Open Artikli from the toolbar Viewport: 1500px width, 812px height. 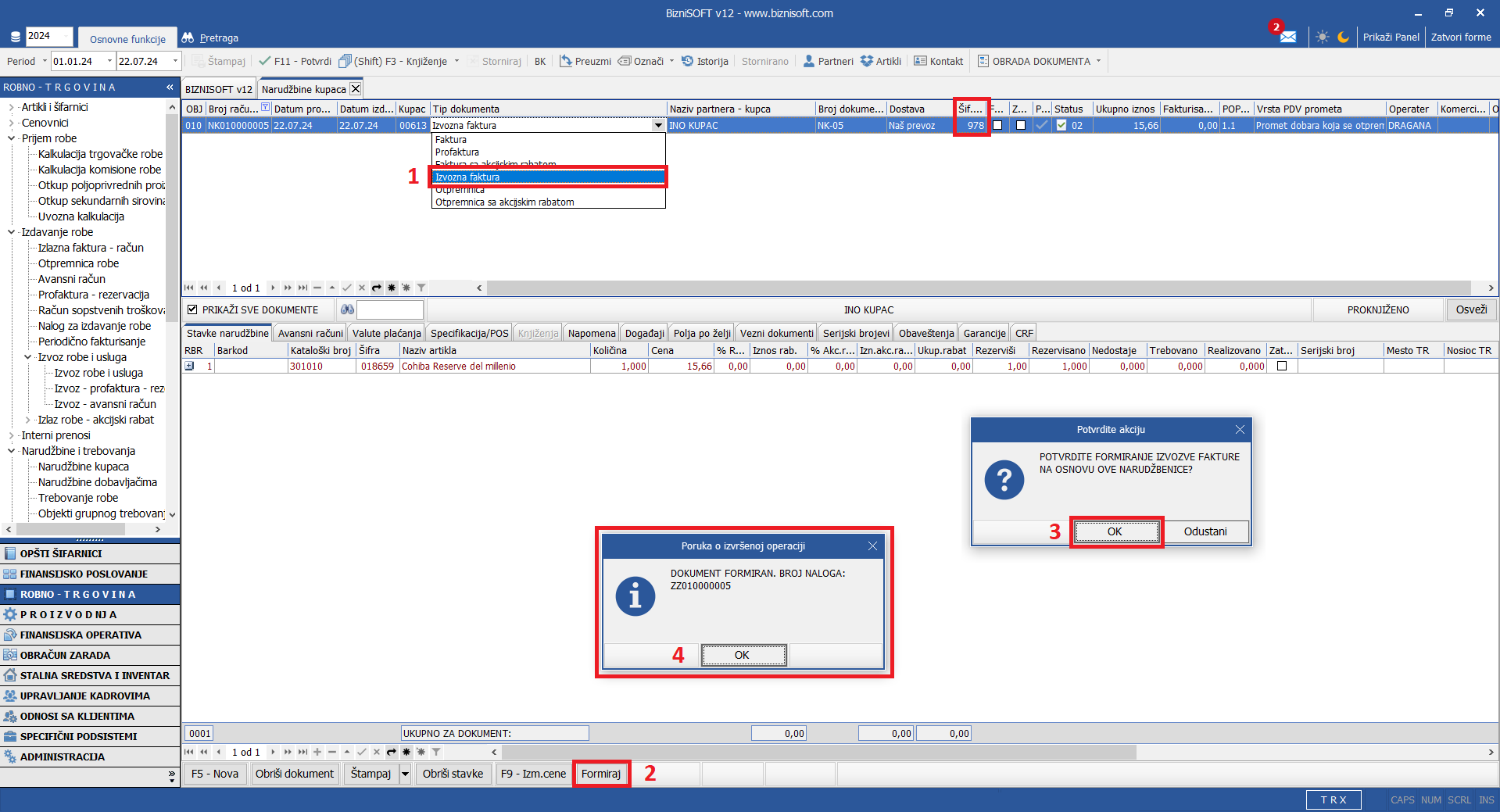[881, 61]
